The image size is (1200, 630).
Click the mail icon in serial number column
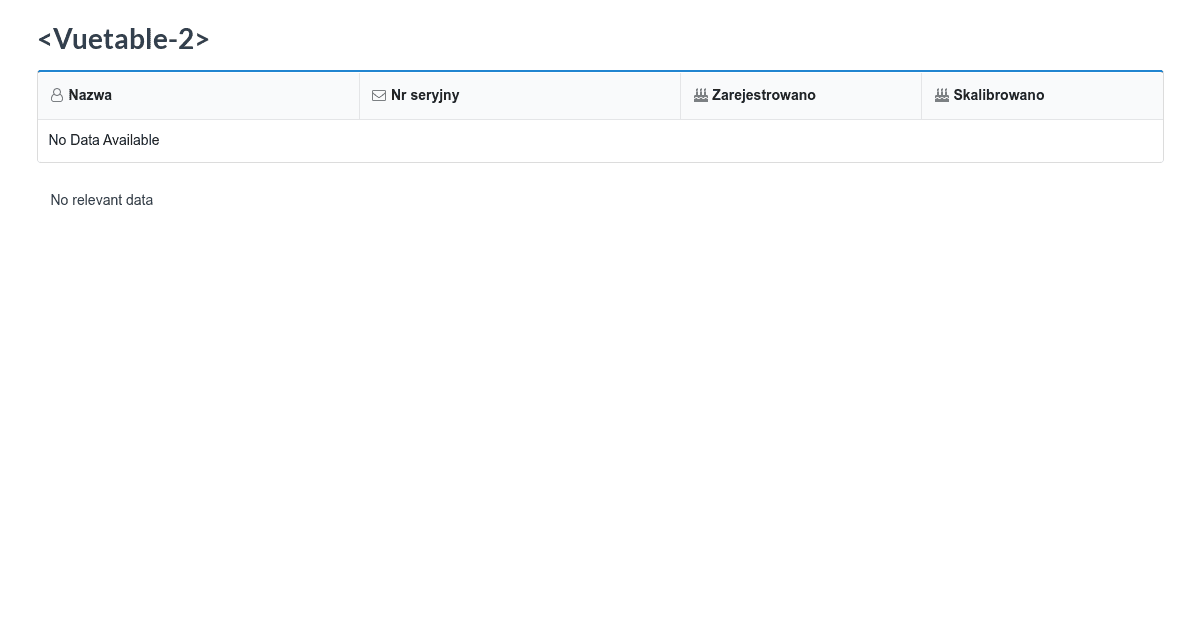379,95
